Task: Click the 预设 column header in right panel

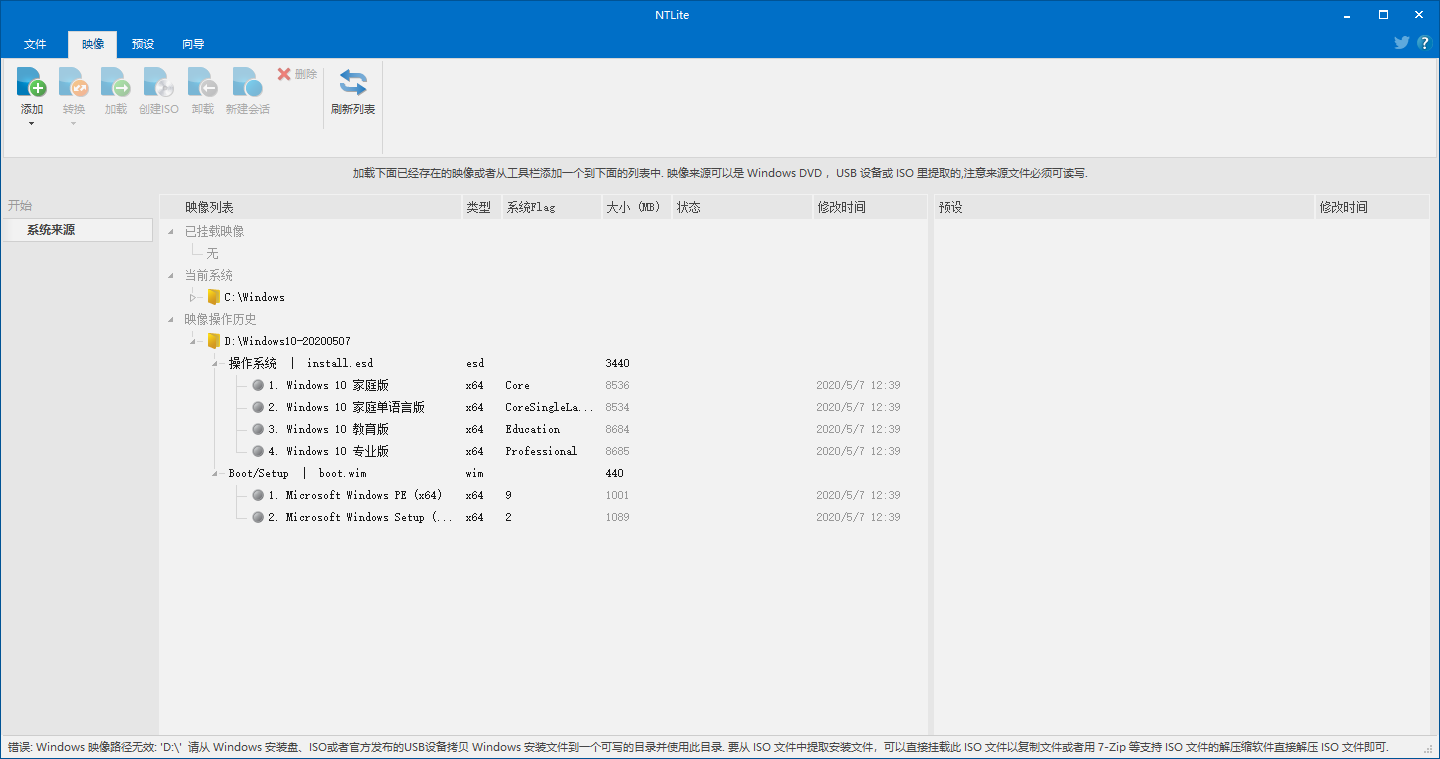Action: point(1124,207)
